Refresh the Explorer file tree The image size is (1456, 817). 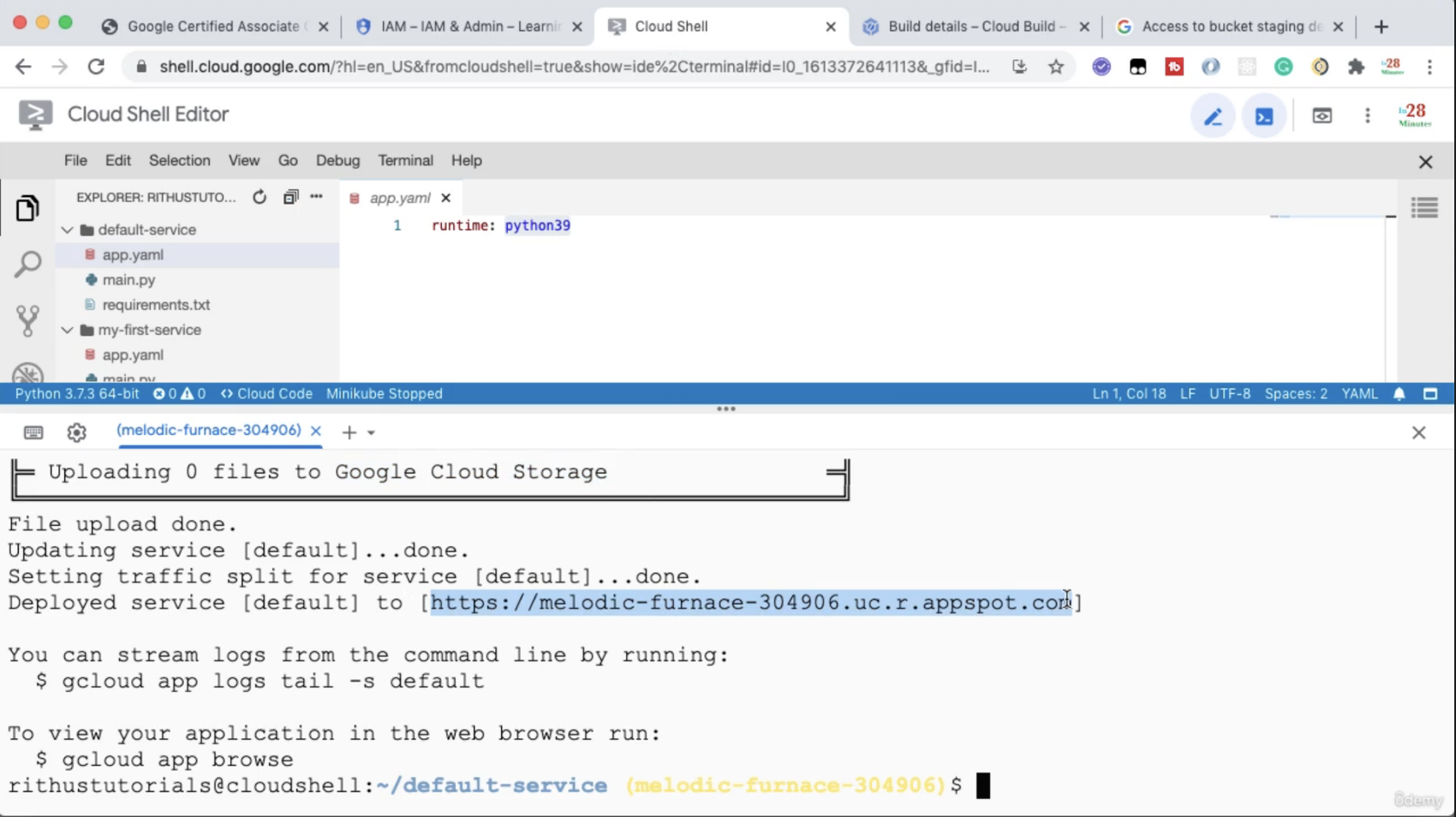[x=260, y=197]
